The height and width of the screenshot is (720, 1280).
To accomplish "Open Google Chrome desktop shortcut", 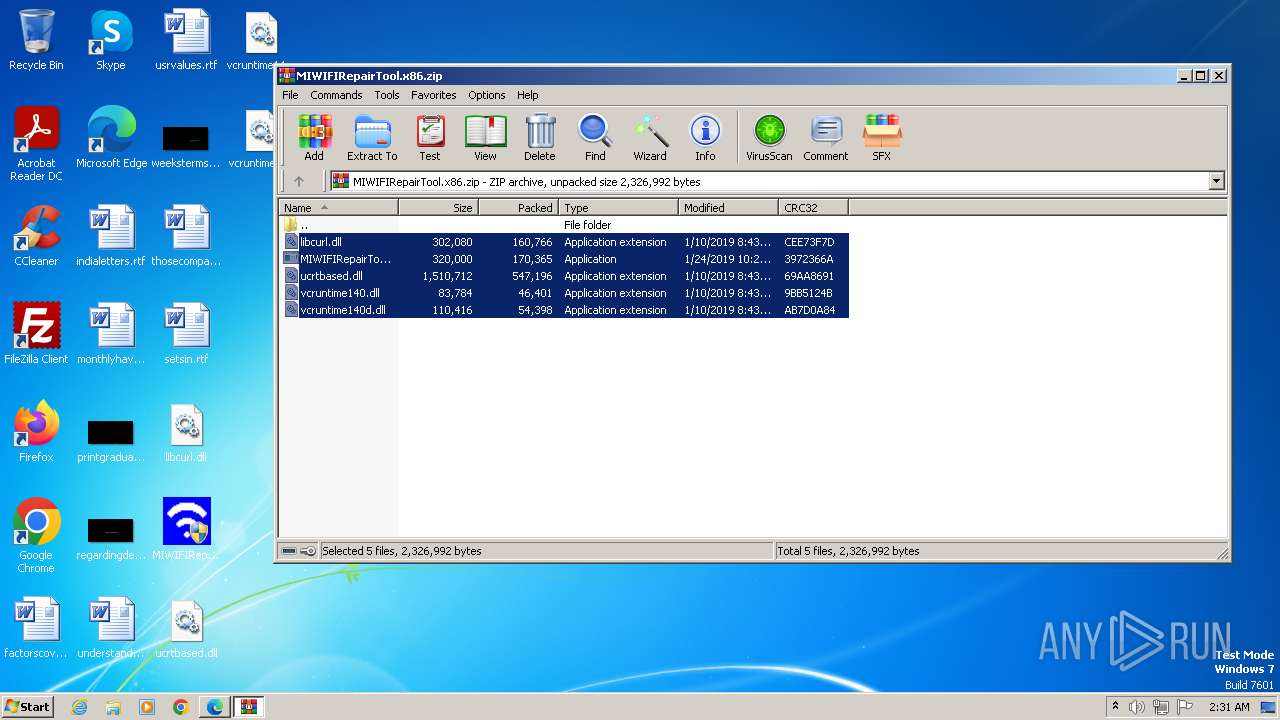I will click(x=36, y=536).
